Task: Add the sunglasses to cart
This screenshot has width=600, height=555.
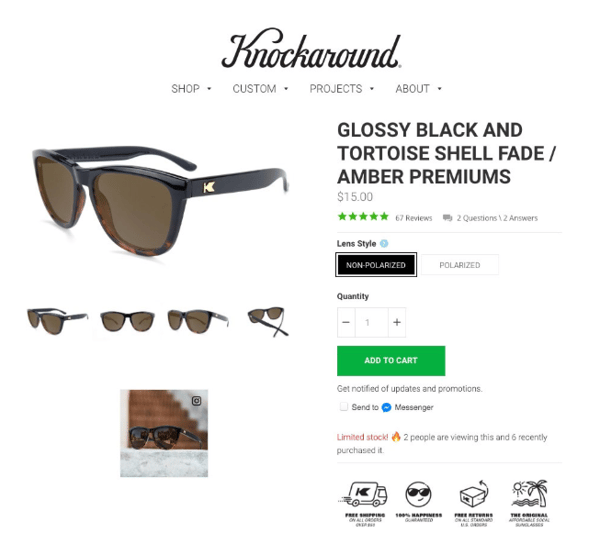Action: [391, 361]
